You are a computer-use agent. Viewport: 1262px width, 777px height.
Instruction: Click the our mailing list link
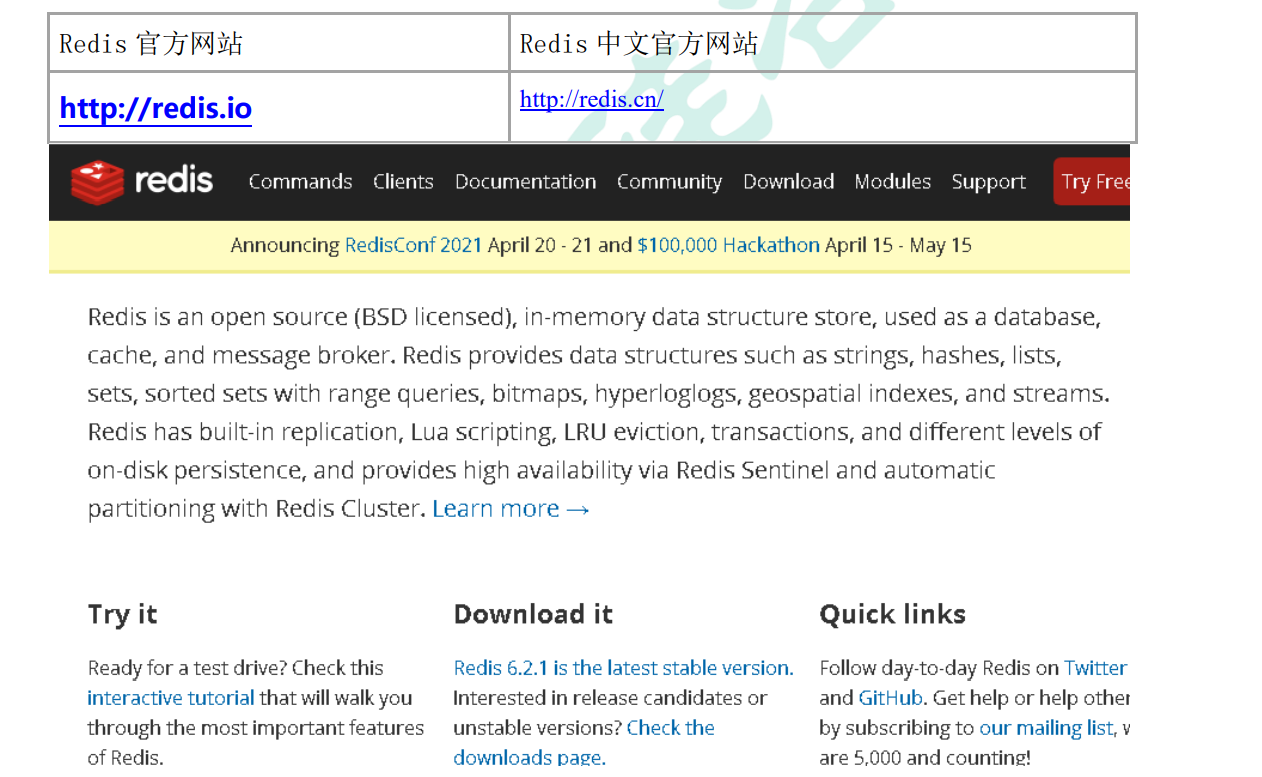(1047, 728)
